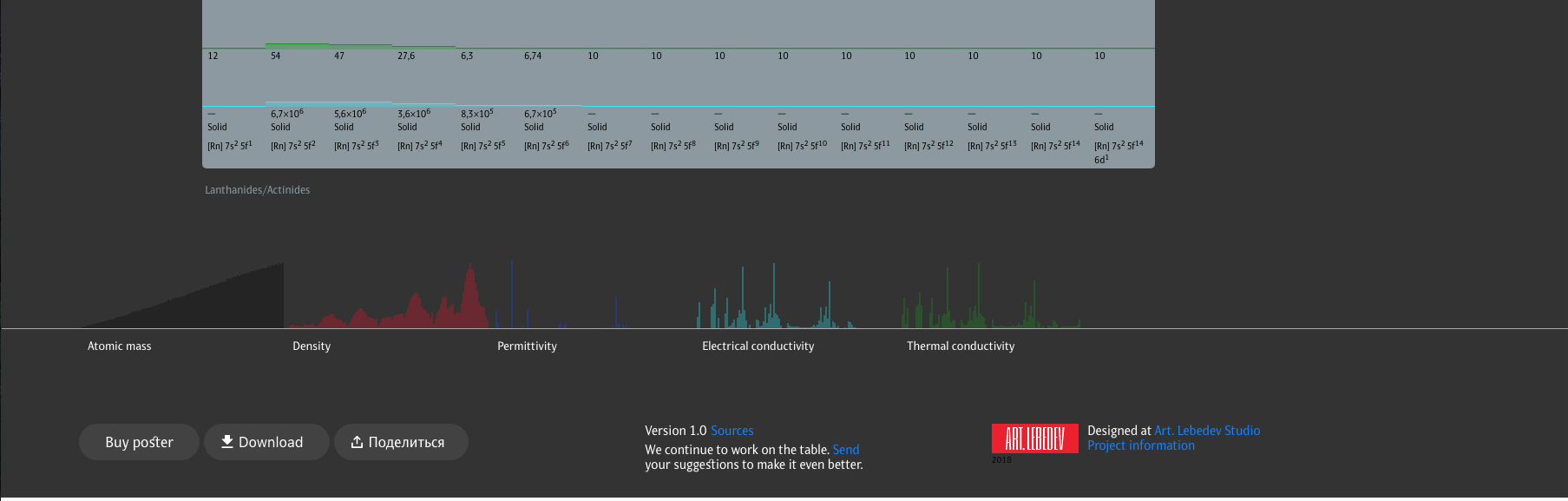Open the Project information link
This screenshot has height=501, width=1568.
(x=1140, y=445)
